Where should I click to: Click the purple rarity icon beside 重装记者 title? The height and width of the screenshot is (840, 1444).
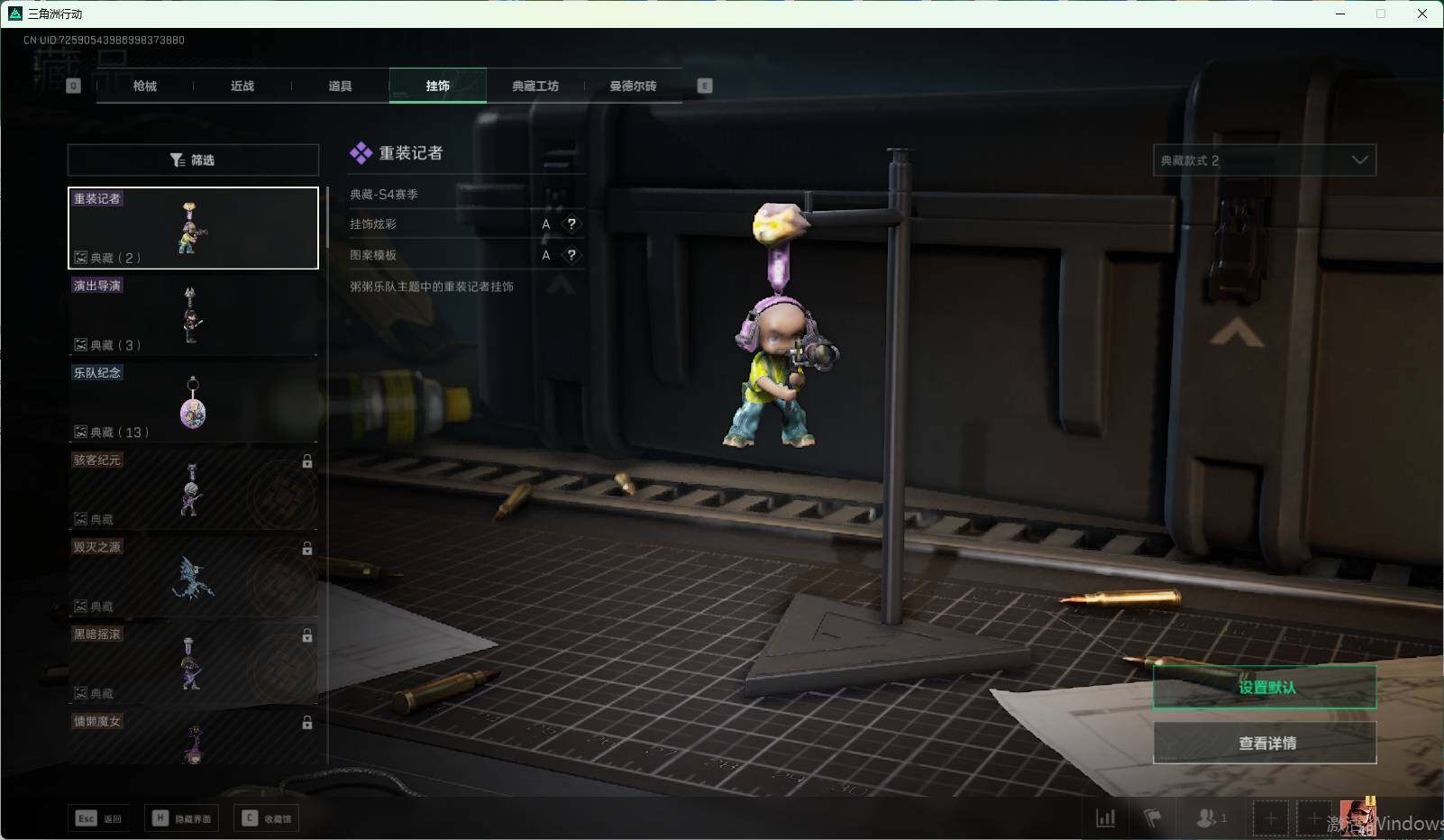[361, 153]
